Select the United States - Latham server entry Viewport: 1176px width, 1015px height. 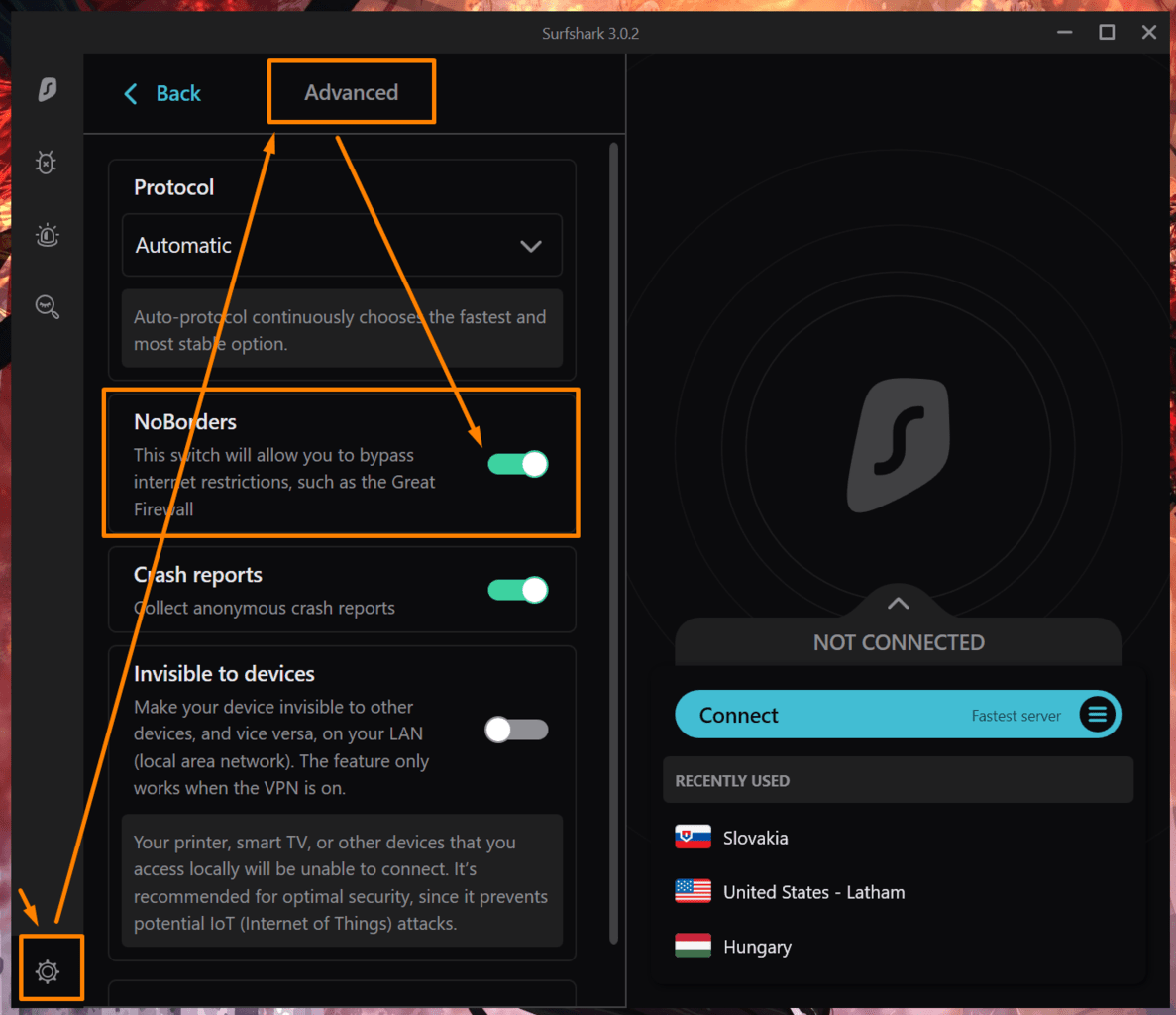pyautogui.click(x=812, y=891)
